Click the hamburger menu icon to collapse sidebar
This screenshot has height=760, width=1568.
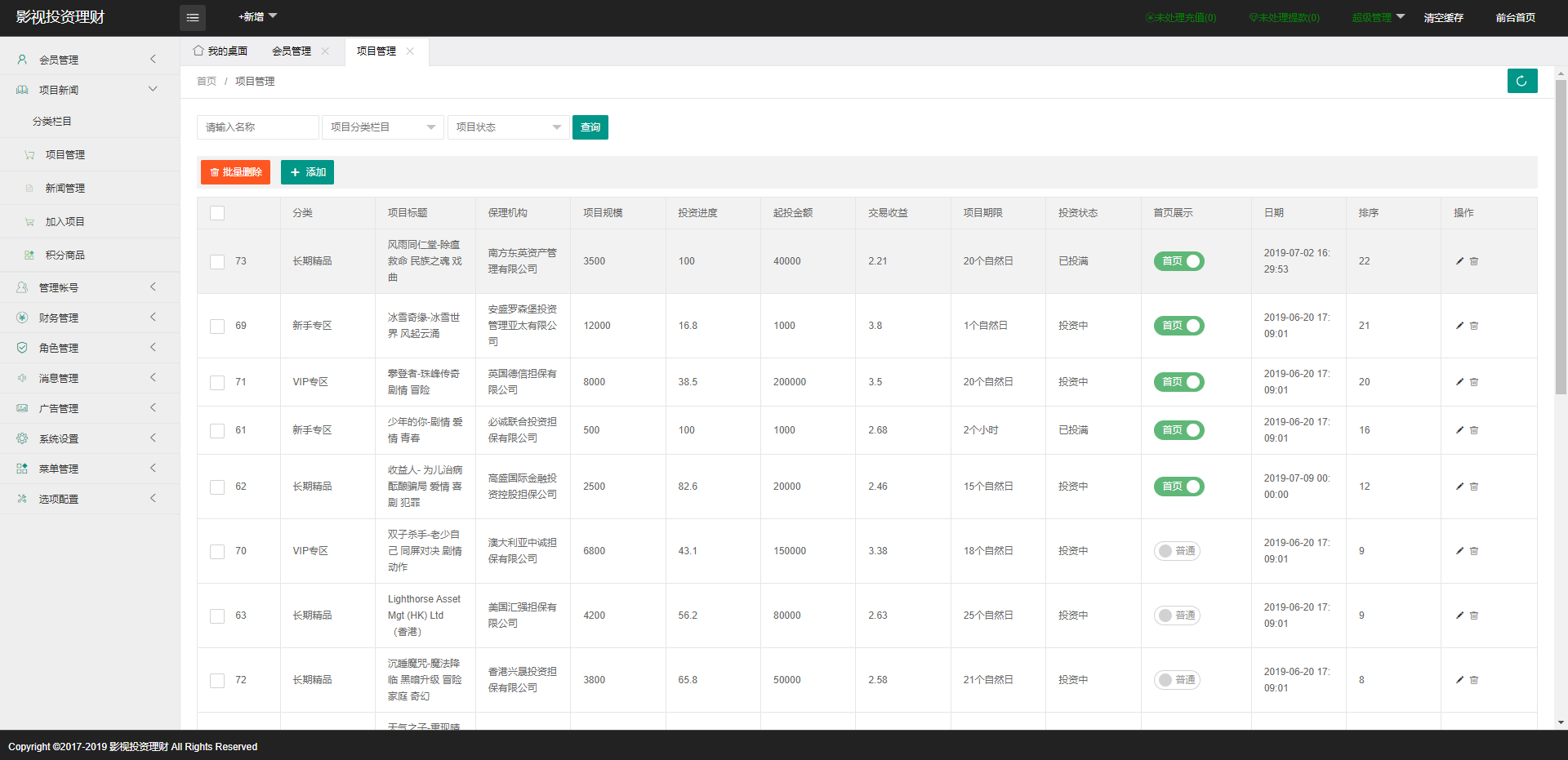pyautogui.click(x=193, y=17)
